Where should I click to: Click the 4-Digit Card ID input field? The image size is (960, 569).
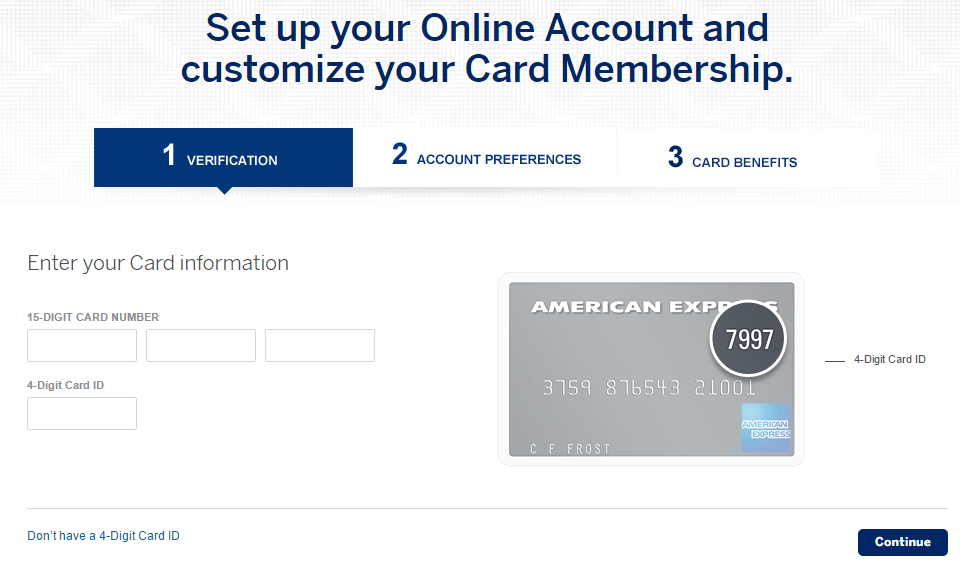pos(82,413)
